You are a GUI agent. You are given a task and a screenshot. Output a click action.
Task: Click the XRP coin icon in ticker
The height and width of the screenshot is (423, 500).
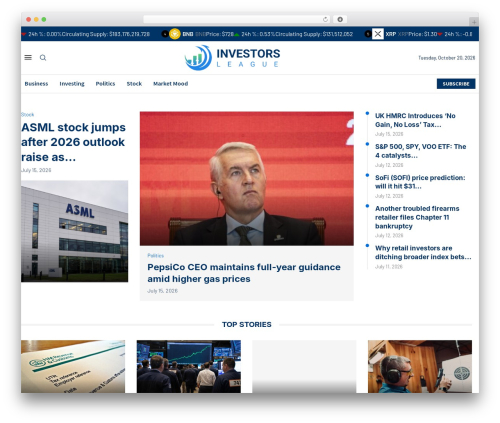tap(378, 34)
